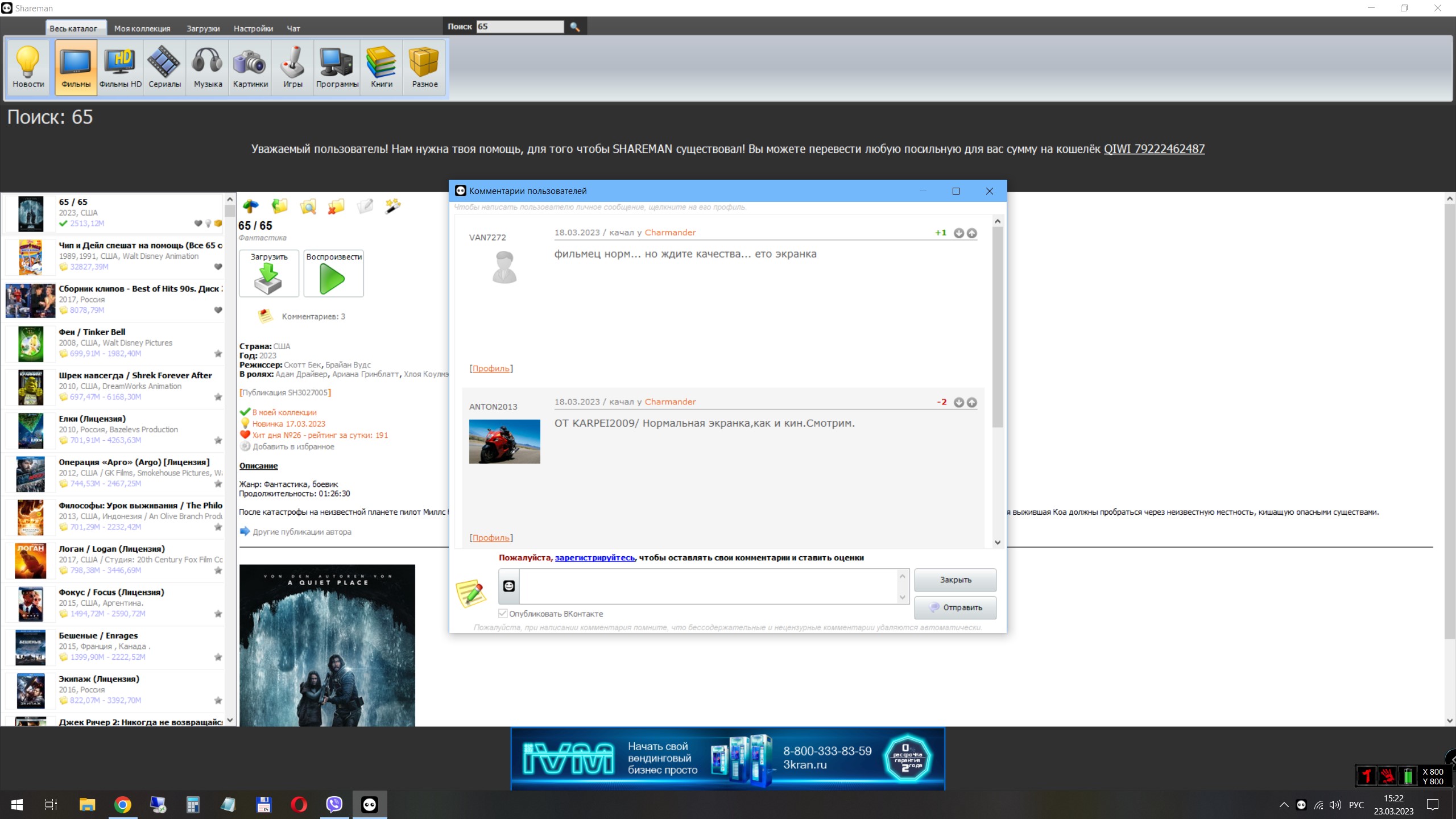Viewport: 1456px width, 819px height.
Task: Click the comment box scroll-down arrow
Action: [902, 597]
